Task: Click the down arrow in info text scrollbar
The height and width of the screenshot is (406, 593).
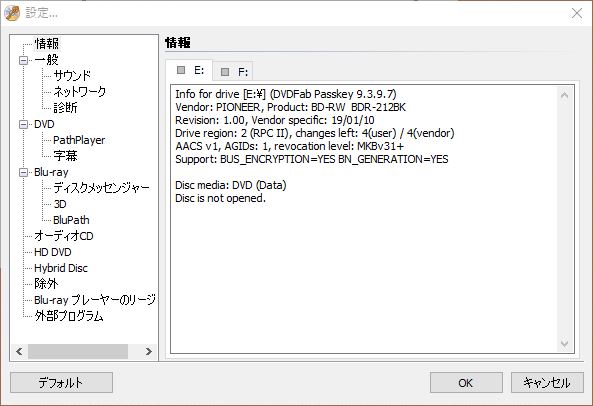Action: tap(564, 343)
